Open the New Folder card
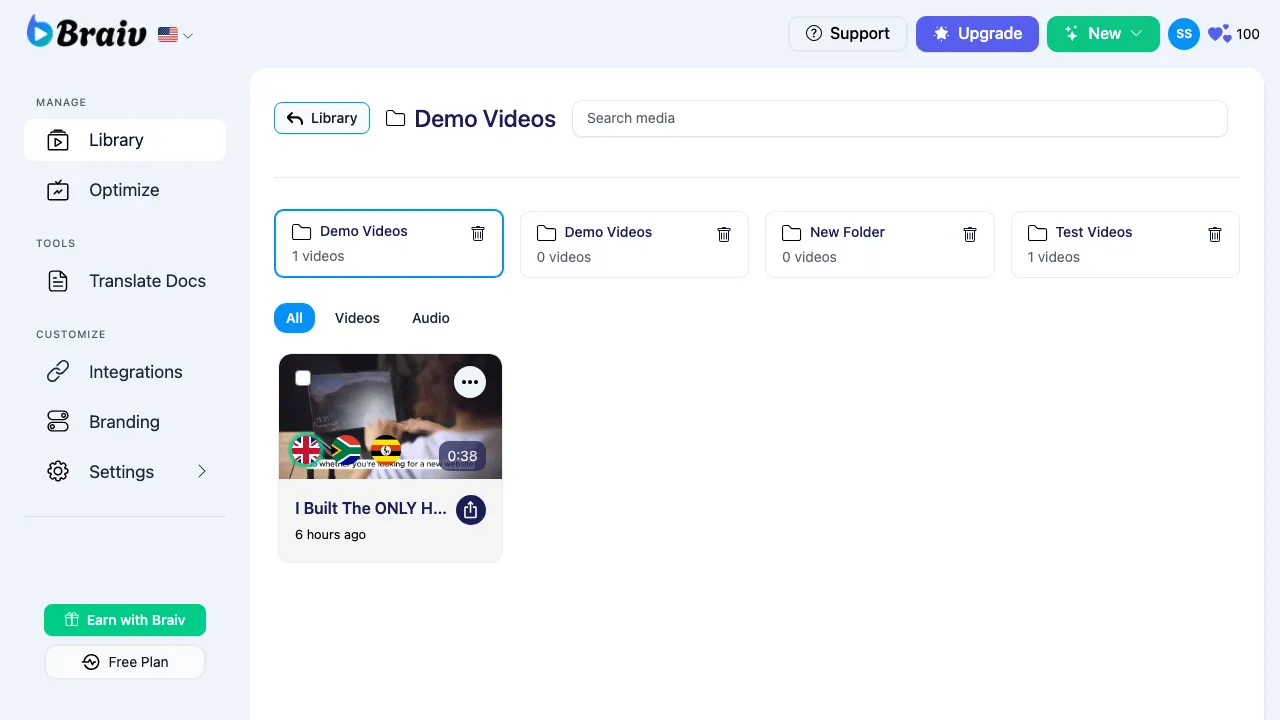 [x=879, y=244]
